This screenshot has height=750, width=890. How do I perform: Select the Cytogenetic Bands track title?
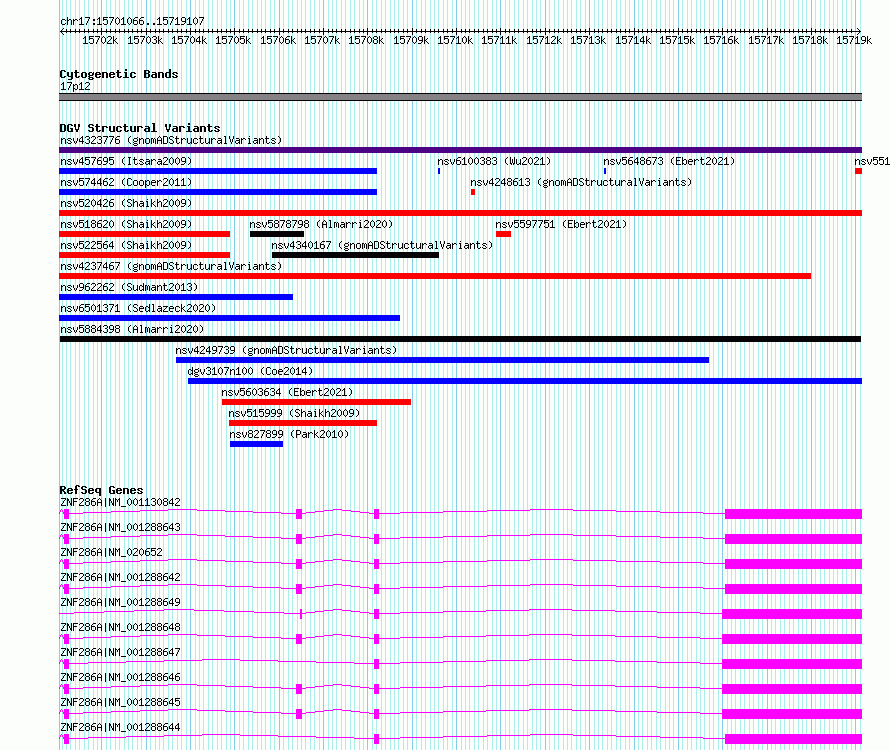pos(119,74)
